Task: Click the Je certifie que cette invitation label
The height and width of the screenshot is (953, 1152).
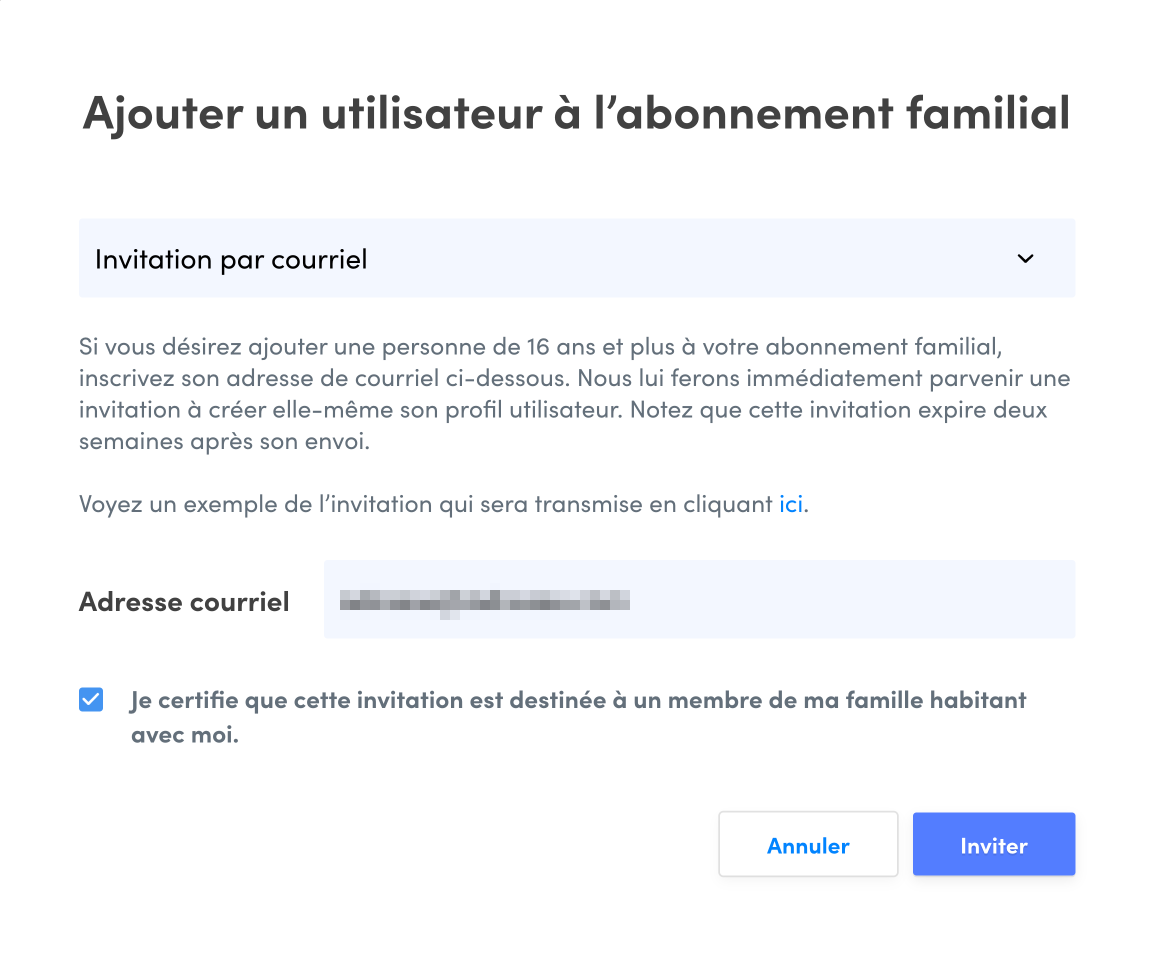Action: [x=578, y=700]
